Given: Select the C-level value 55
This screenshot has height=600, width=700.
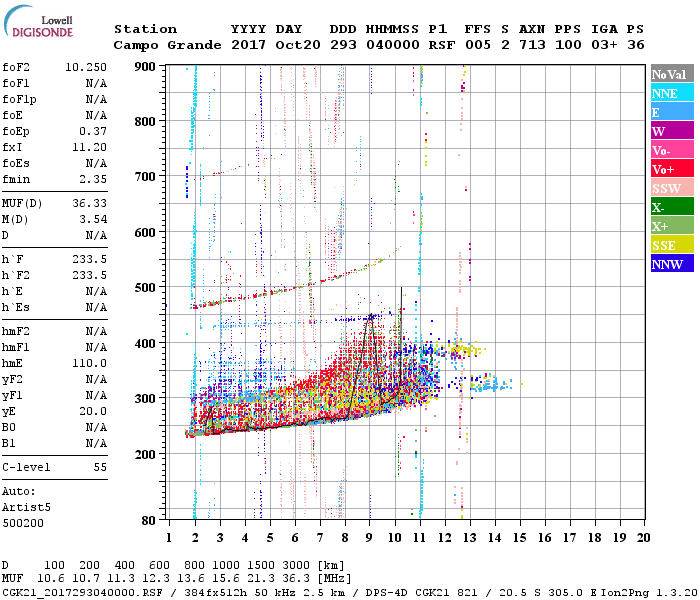Looking at the screenshot, I should (x=100, y=467).
